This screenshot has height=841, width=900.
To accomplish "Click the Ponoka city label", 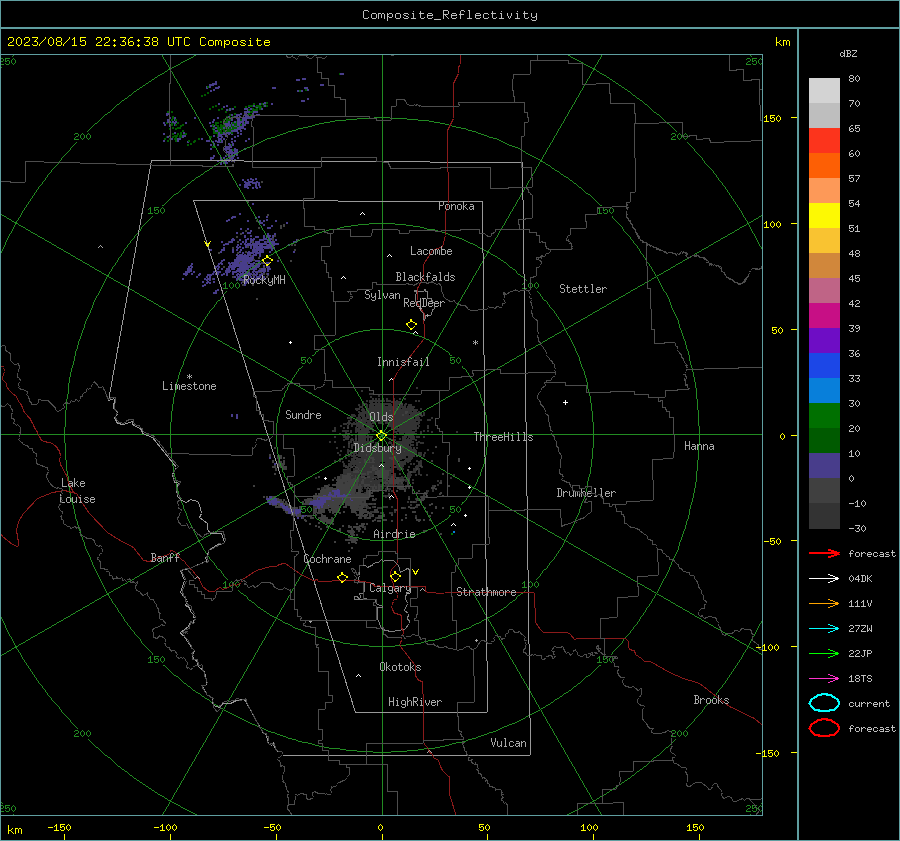I will click(456, 206).
